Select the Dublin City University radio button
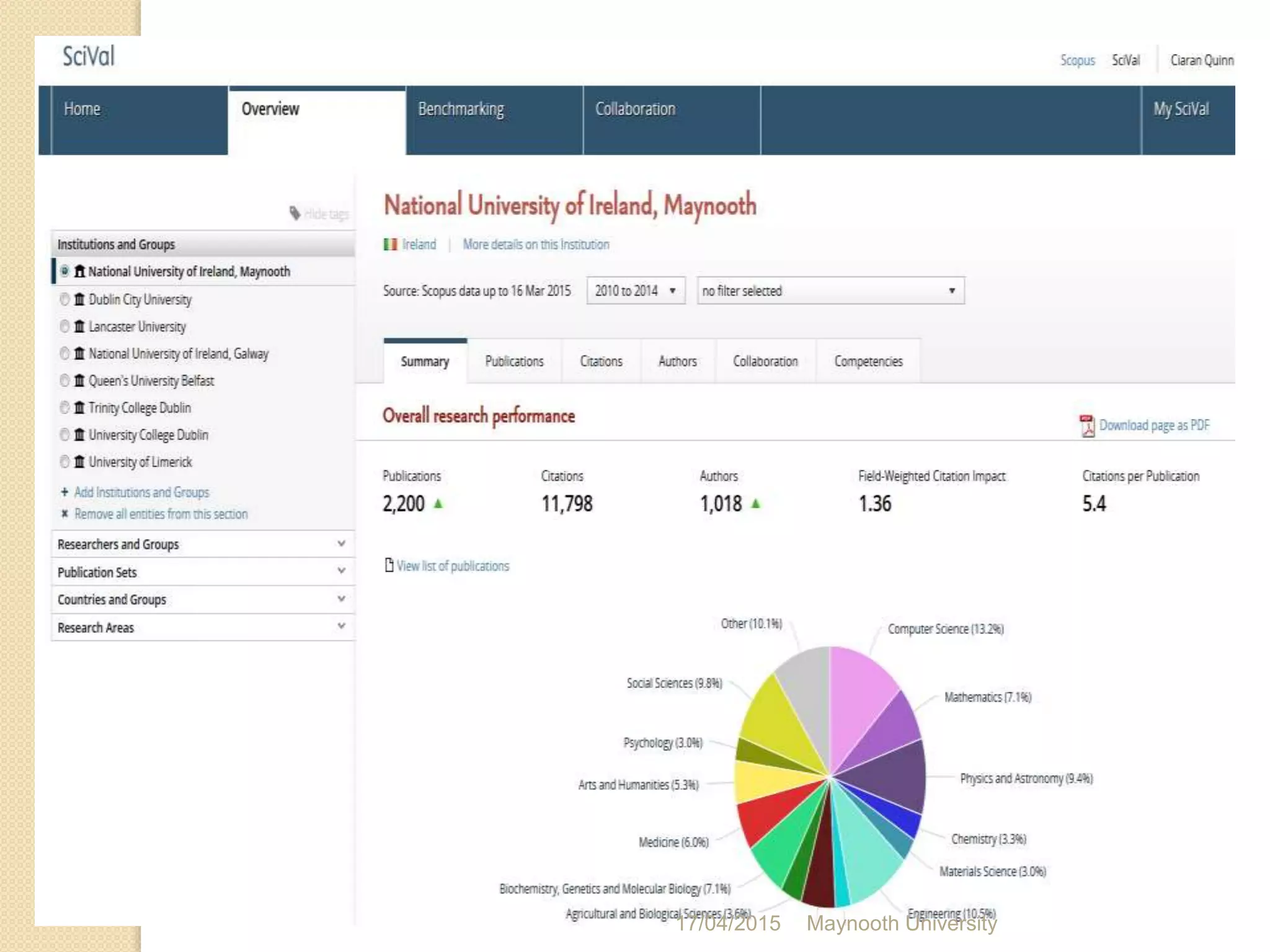Image resolution: width=1270 pixels, height=952 pixels. (x=64, y=299)
